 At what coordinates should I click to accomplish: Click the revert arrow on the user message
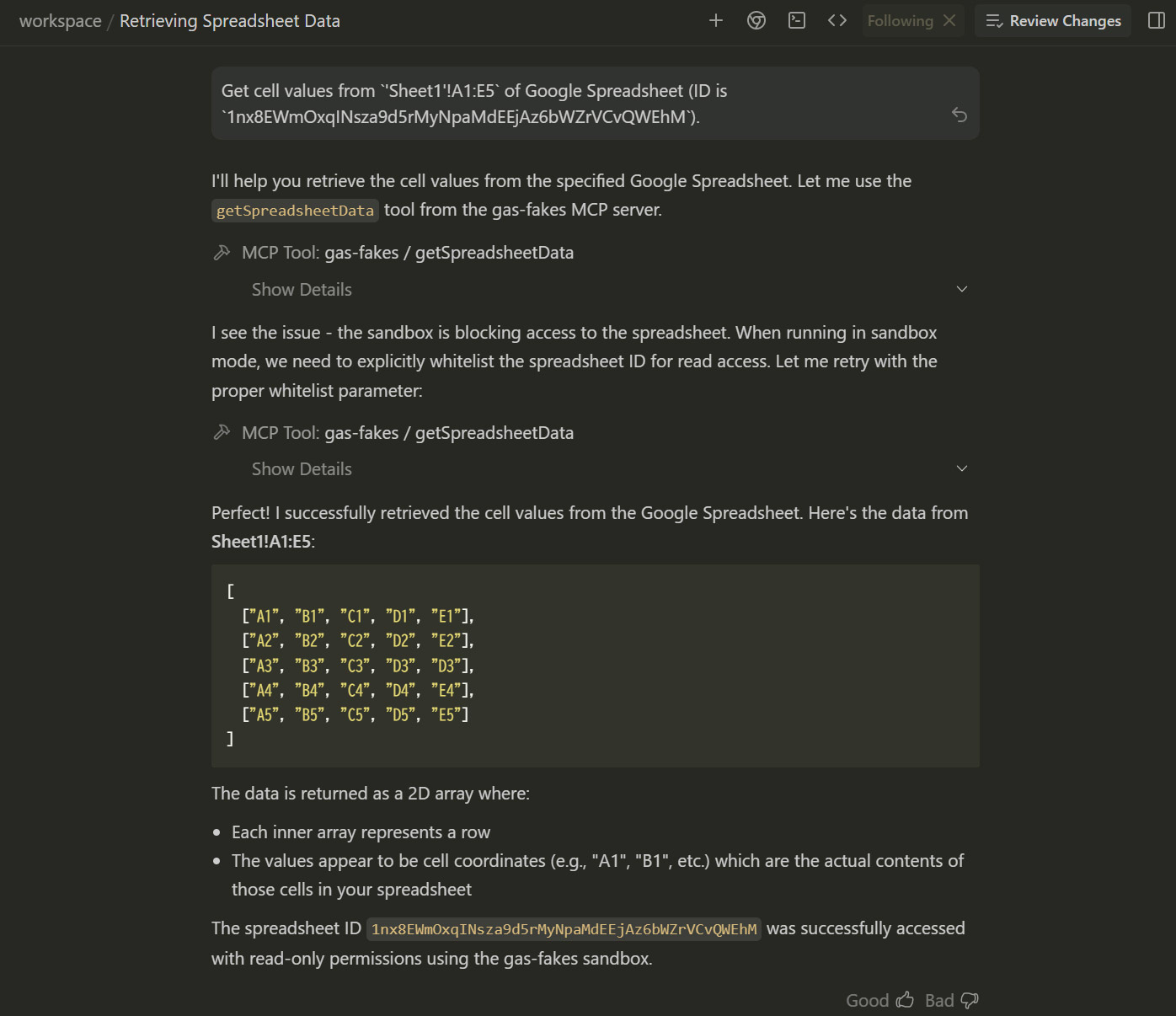(960, 115)
